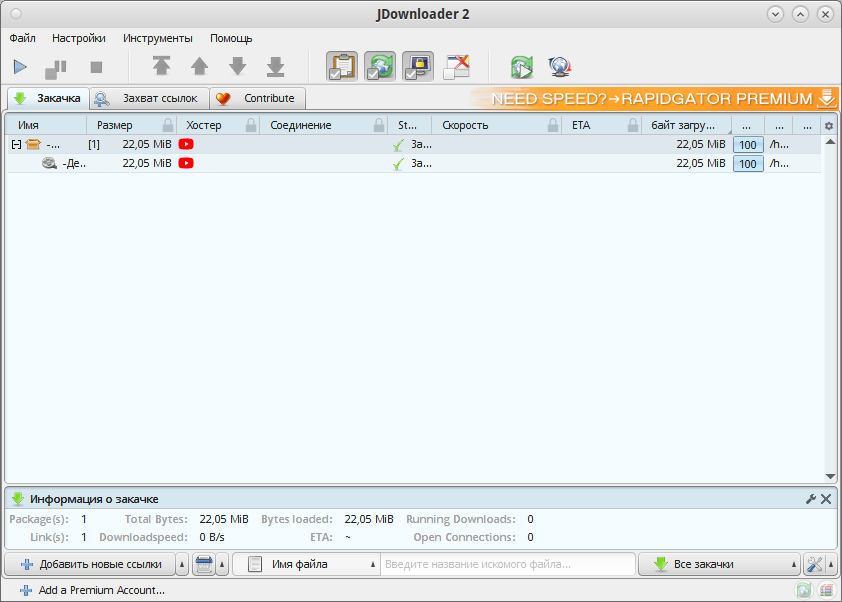Image resolution: width=842 pixels, height=602 pixels.
Task: Close the Информация о закачке panel
Action: (x=826, y=499)
